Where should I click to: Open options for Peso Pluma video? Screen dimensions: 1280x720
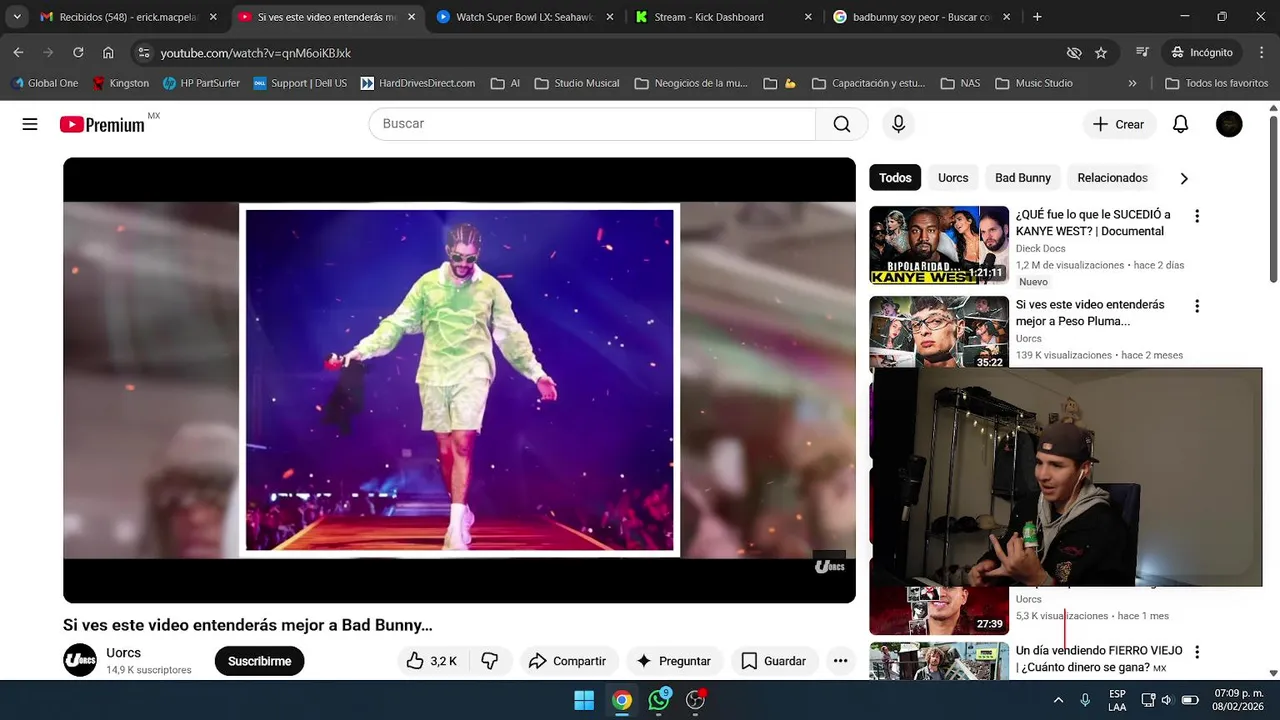(x=1197, y=306)
